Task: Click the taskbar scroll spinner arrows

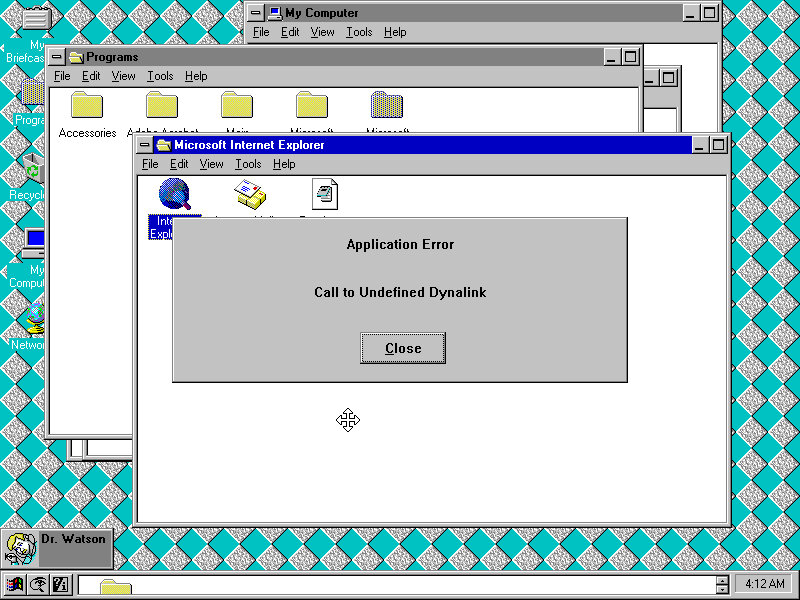Action: click(722, 585)
